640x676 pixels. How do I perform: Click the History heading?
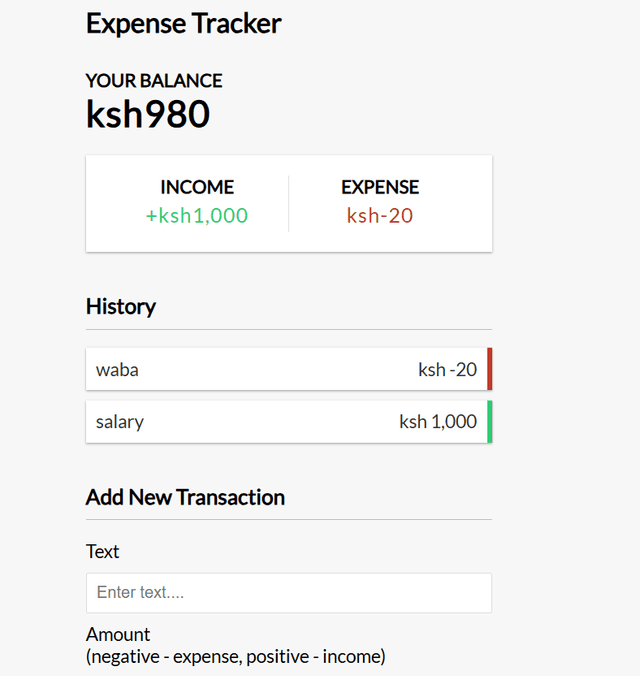click(x=121, y=307)
